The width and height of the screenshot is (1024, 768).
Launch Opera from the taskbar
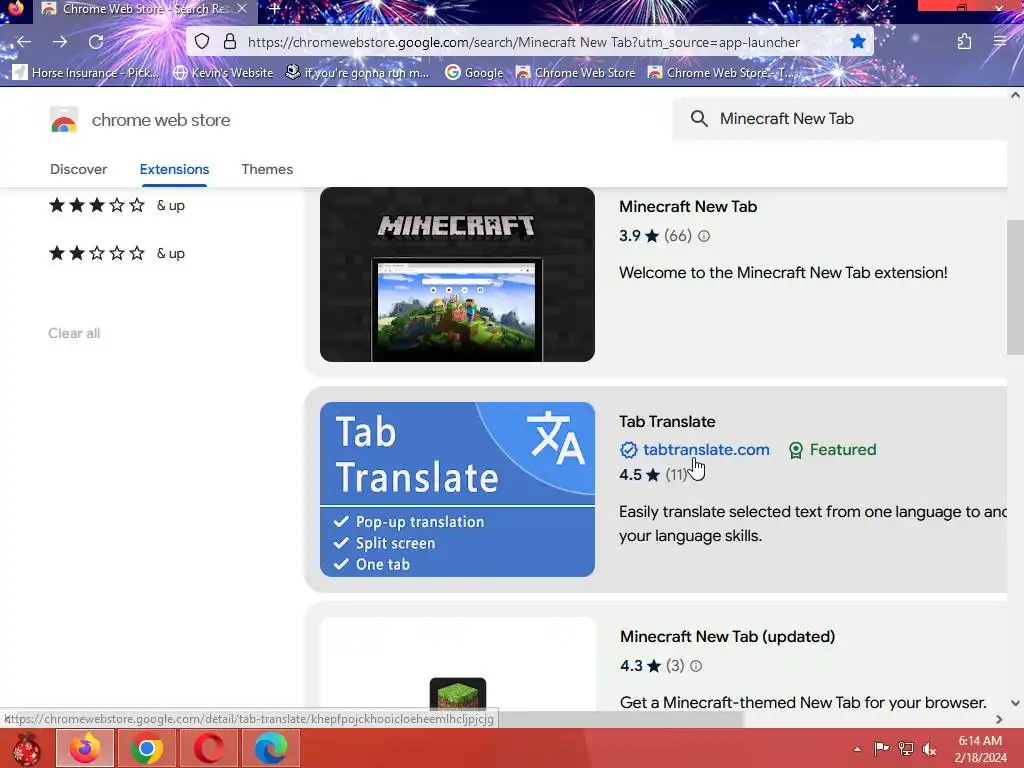tap(209, 748)
